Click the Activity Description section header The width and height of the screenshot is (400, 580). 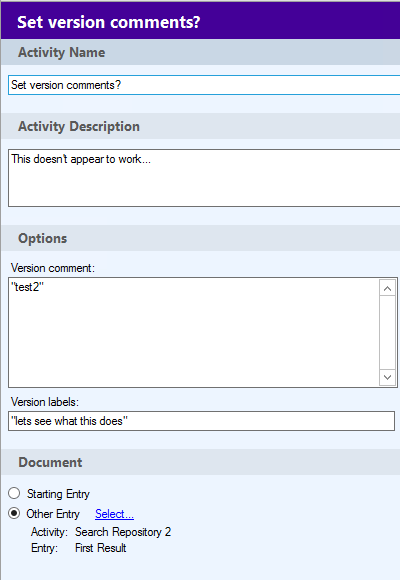pos(200,127)
